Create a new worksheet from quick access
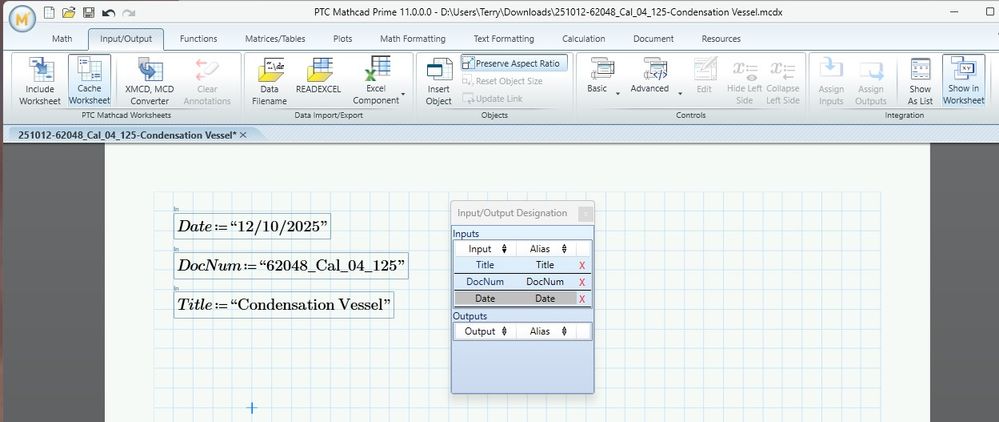 click(x=50, y=12)
